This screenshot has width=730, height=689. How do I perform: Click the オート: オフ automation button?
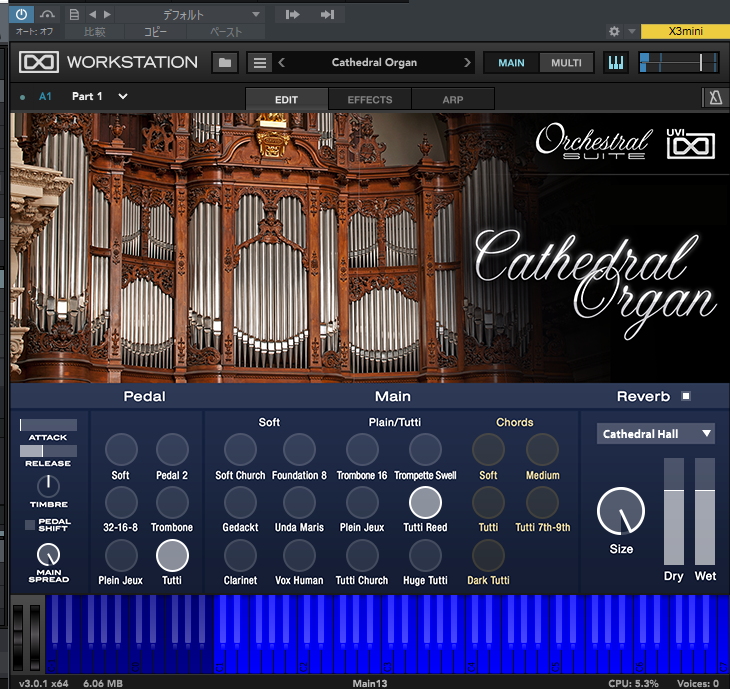(34, 32)
